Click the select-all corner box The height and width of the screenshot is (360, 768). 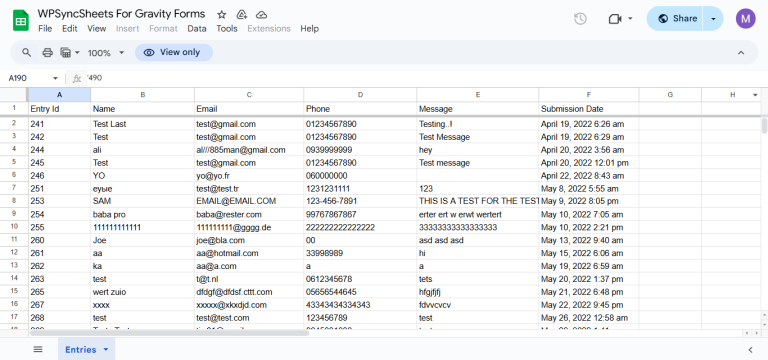click(x=14, y=95)
